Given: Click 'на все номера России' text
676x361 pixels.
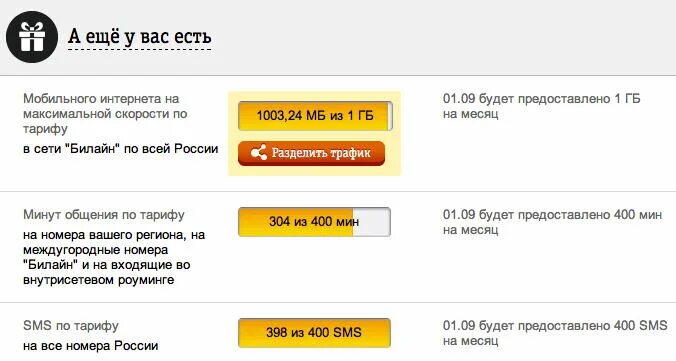Looking at the screenshot, I should point(91,345).
